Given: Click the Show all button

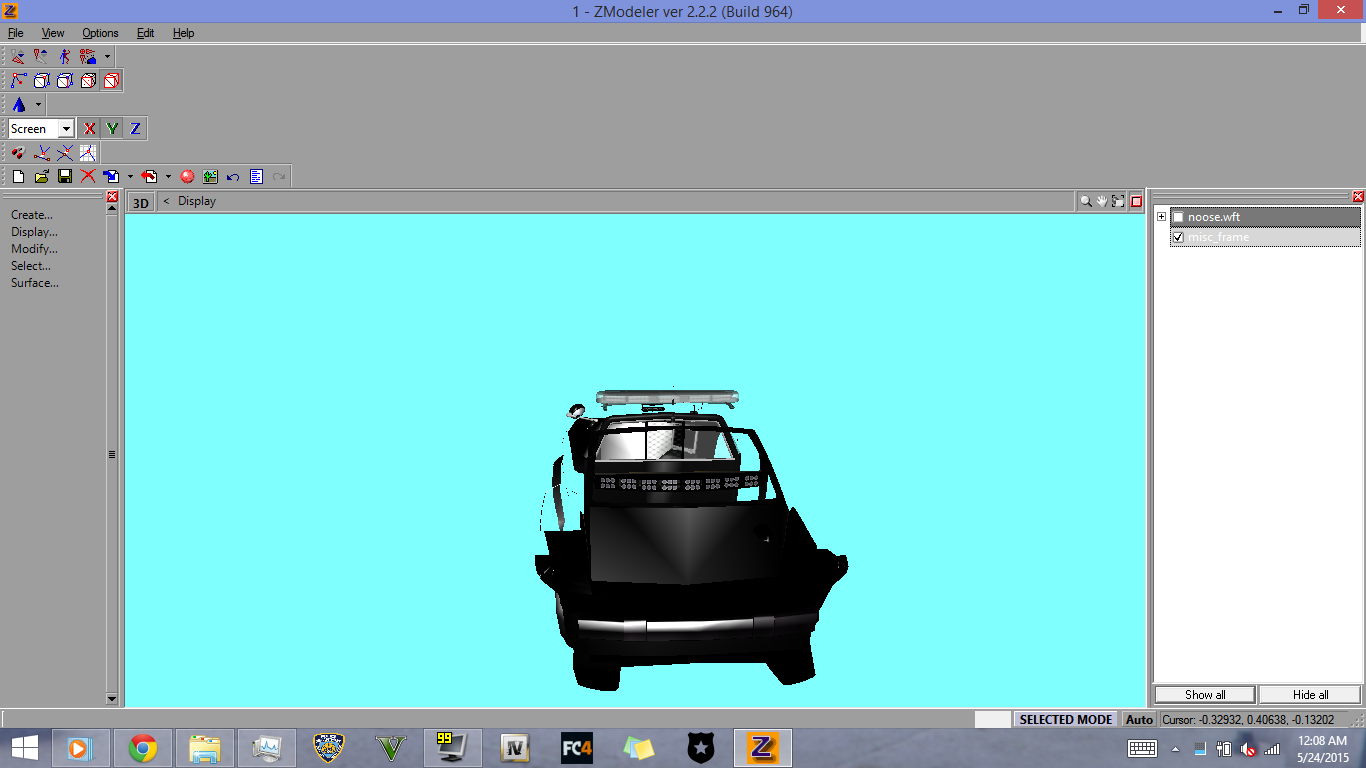Looking at the screenshot, I should 1205,695.
